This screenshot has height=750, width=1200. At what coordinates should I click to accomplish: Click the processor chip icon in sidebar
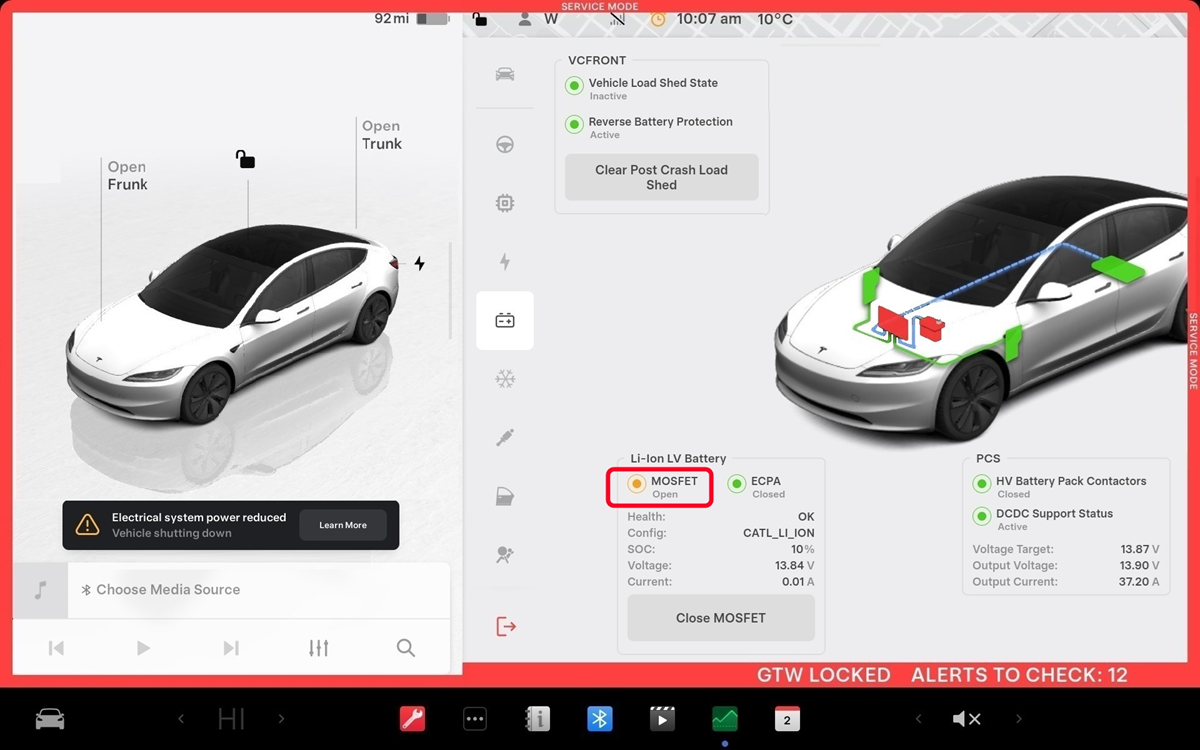coord(505,204)
